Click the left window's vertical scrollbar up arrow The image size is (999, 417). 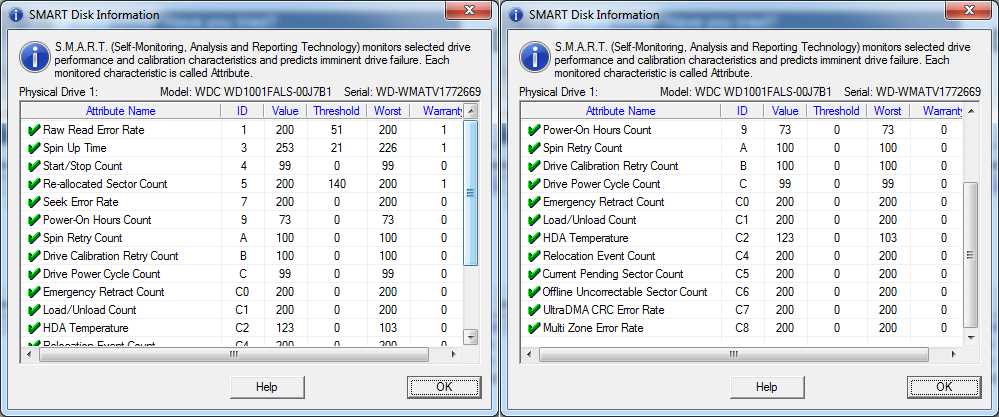tap(471, 111)
